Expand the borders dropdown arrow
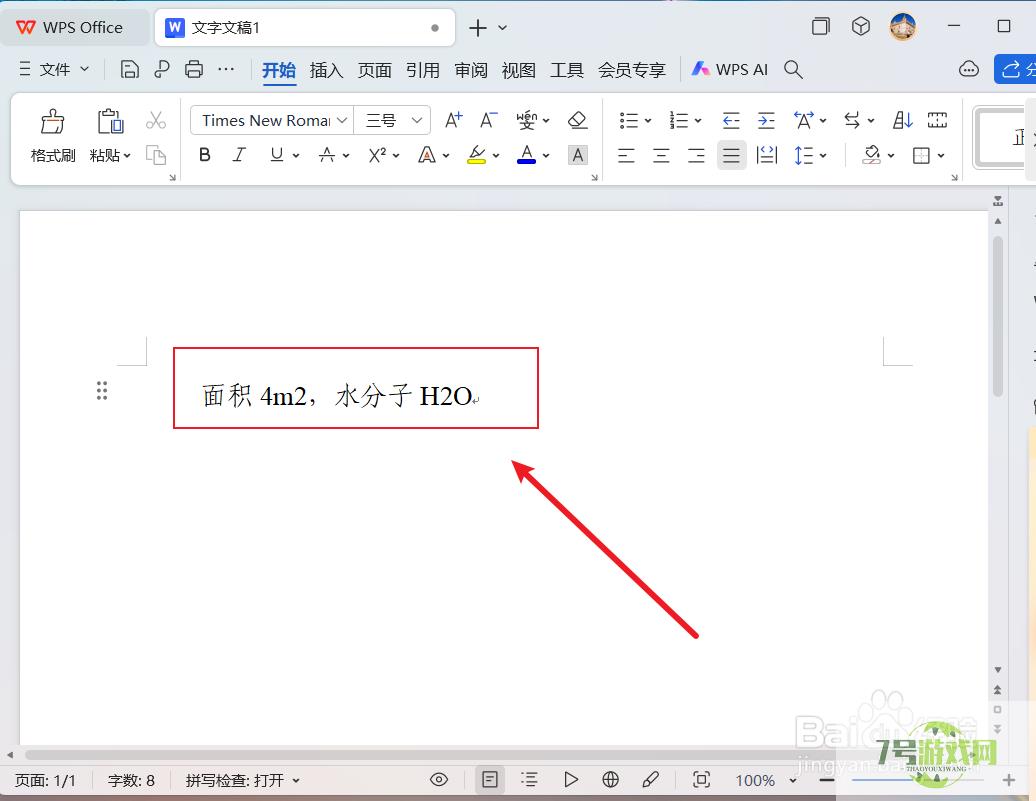The image size is (1036, 801). coord(940,156)
